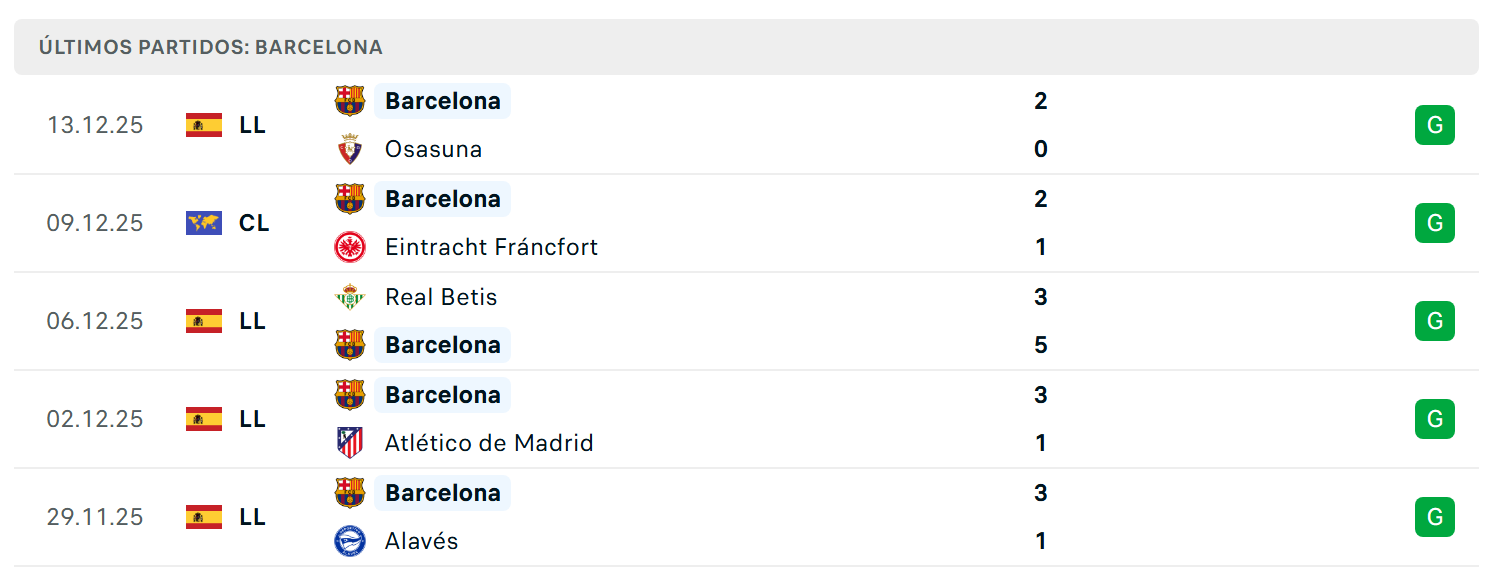Select the Real Betis team name
The image size is (1499, 581).
[x=441, y=297]
